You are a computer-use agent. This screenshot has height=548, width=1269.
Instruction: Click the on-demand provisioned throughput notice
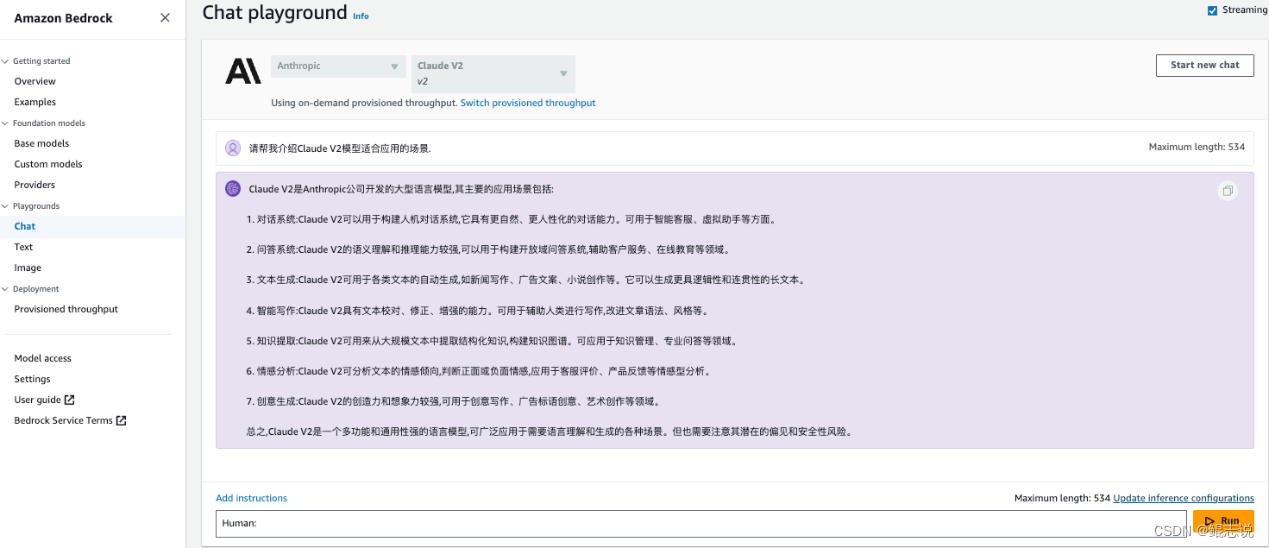[x=364, y=103]
